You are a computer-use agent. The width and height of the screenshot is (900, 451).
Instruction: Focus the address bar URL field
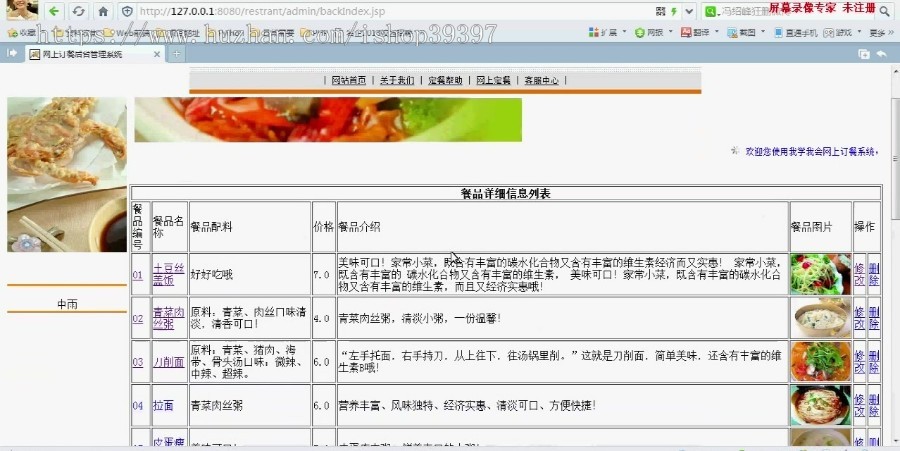coord(394,11)
